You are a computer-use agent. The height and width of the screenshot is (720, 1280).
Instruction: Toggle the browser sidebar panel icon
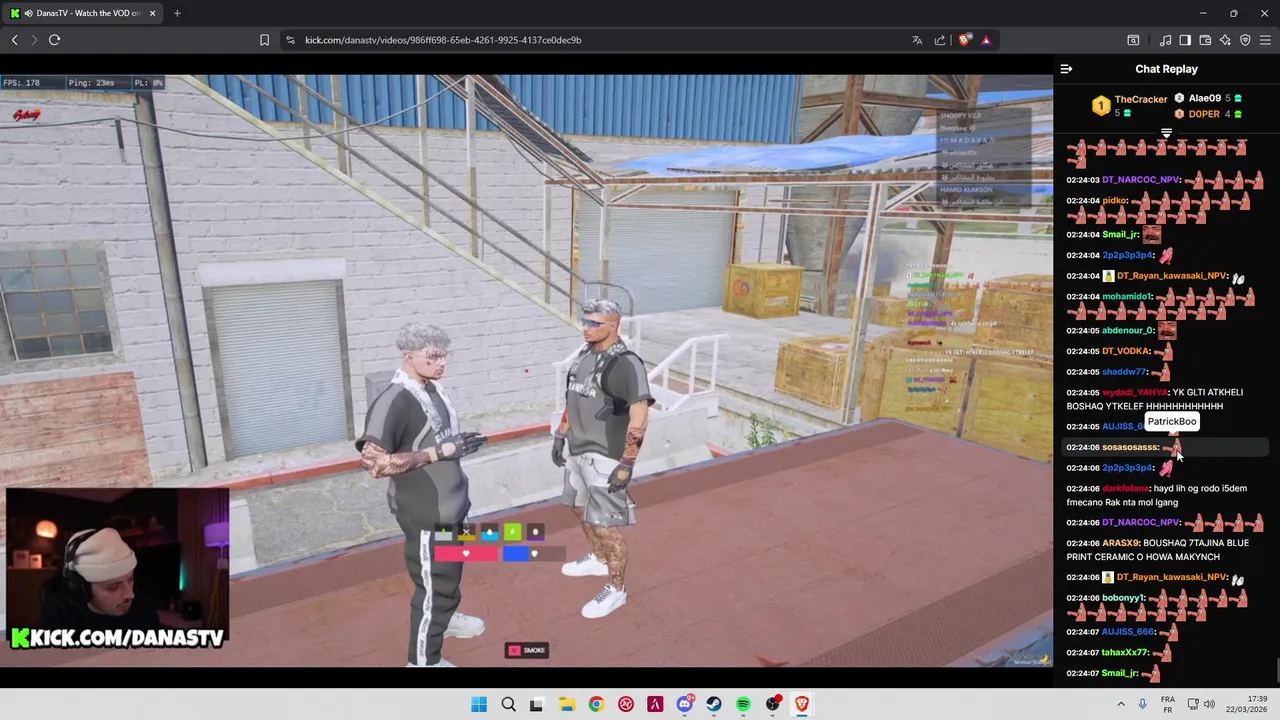pos(1185,40)
